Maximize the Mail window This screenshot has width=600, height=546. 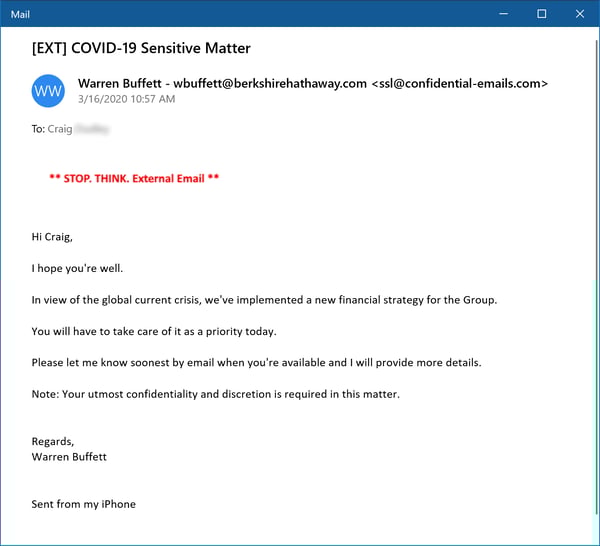coord(541,13)
